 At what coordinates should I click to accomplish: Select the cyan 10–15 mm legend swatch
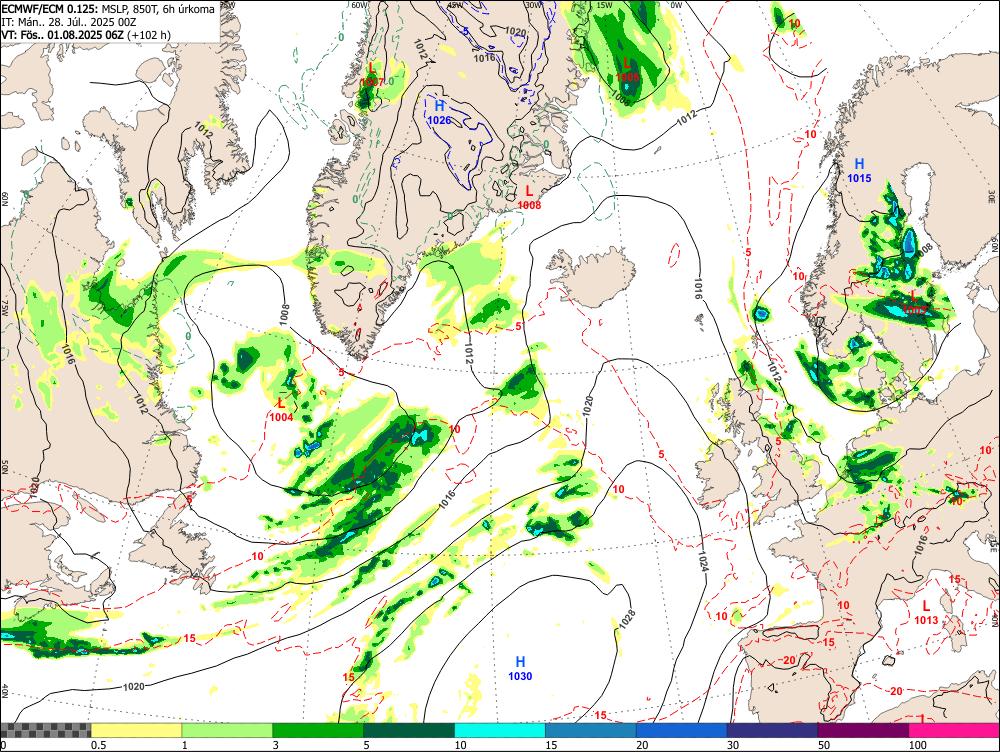pos(500,730)
